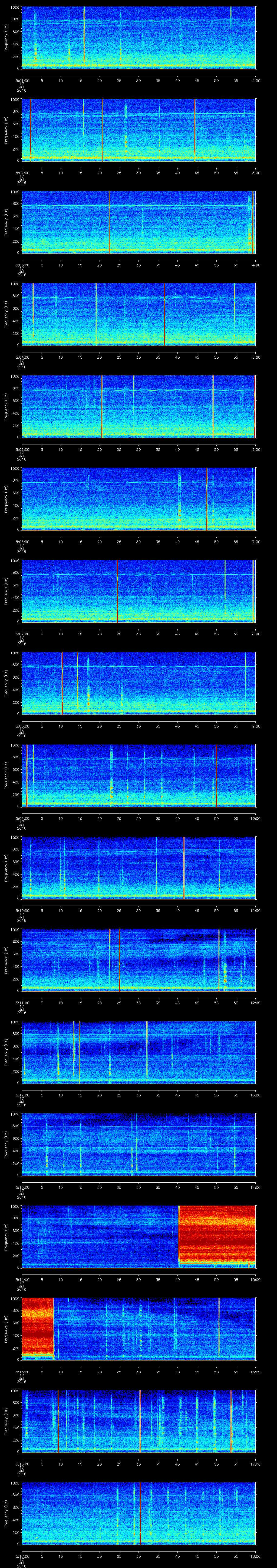Click the 5:07:00 start time label
Image resolution: width=277 pixels, height=1568 pixels.
(x=22, y=634)
